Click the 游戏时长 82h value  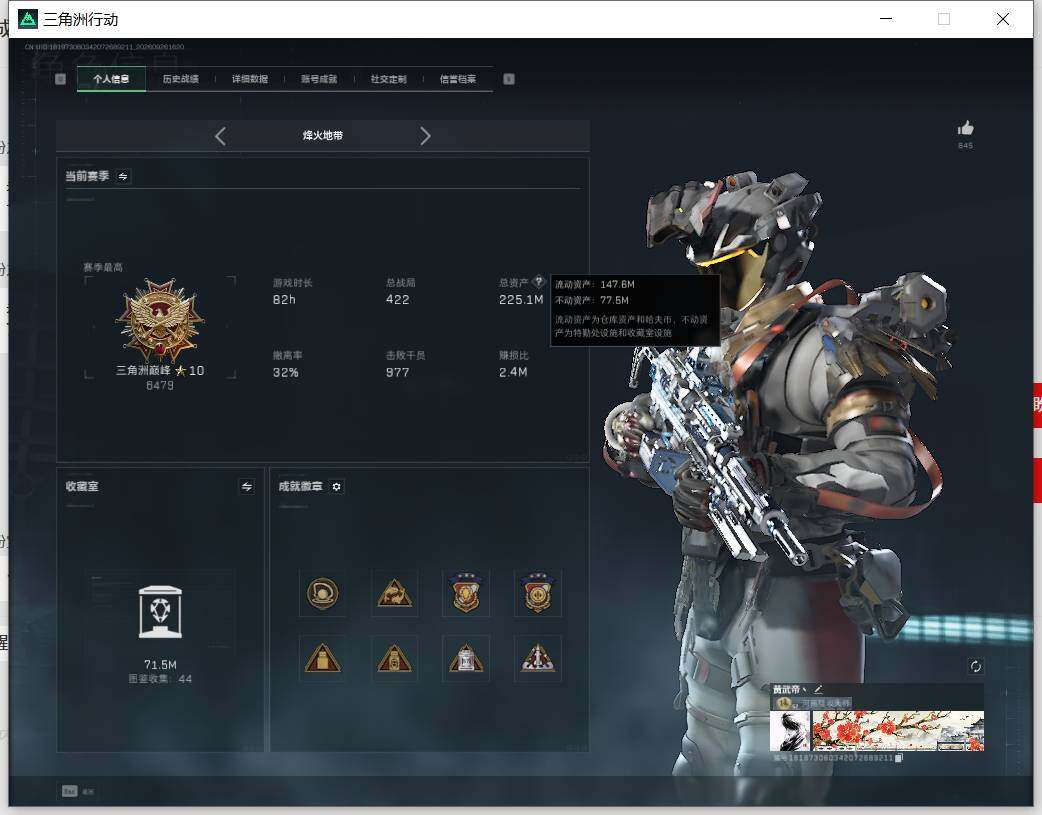284,300
